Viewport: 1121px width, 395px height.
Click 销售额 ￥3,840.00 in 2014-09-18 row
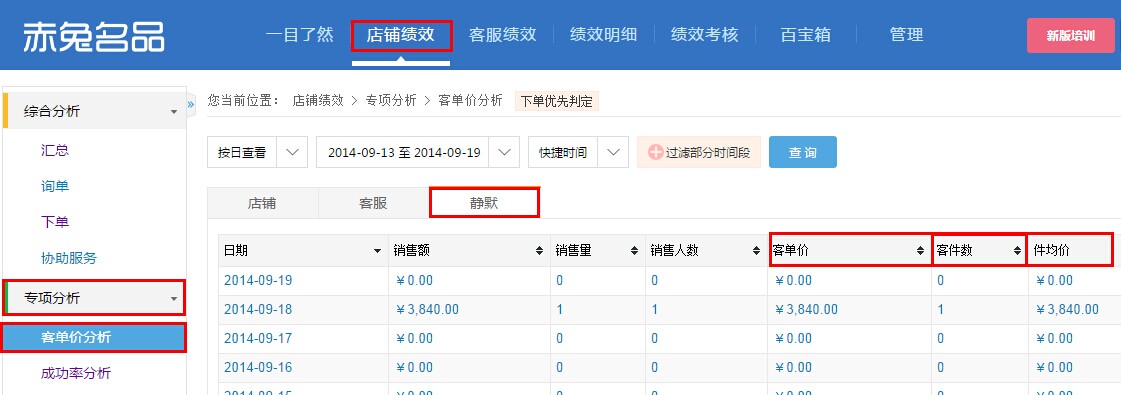[427, 309]
